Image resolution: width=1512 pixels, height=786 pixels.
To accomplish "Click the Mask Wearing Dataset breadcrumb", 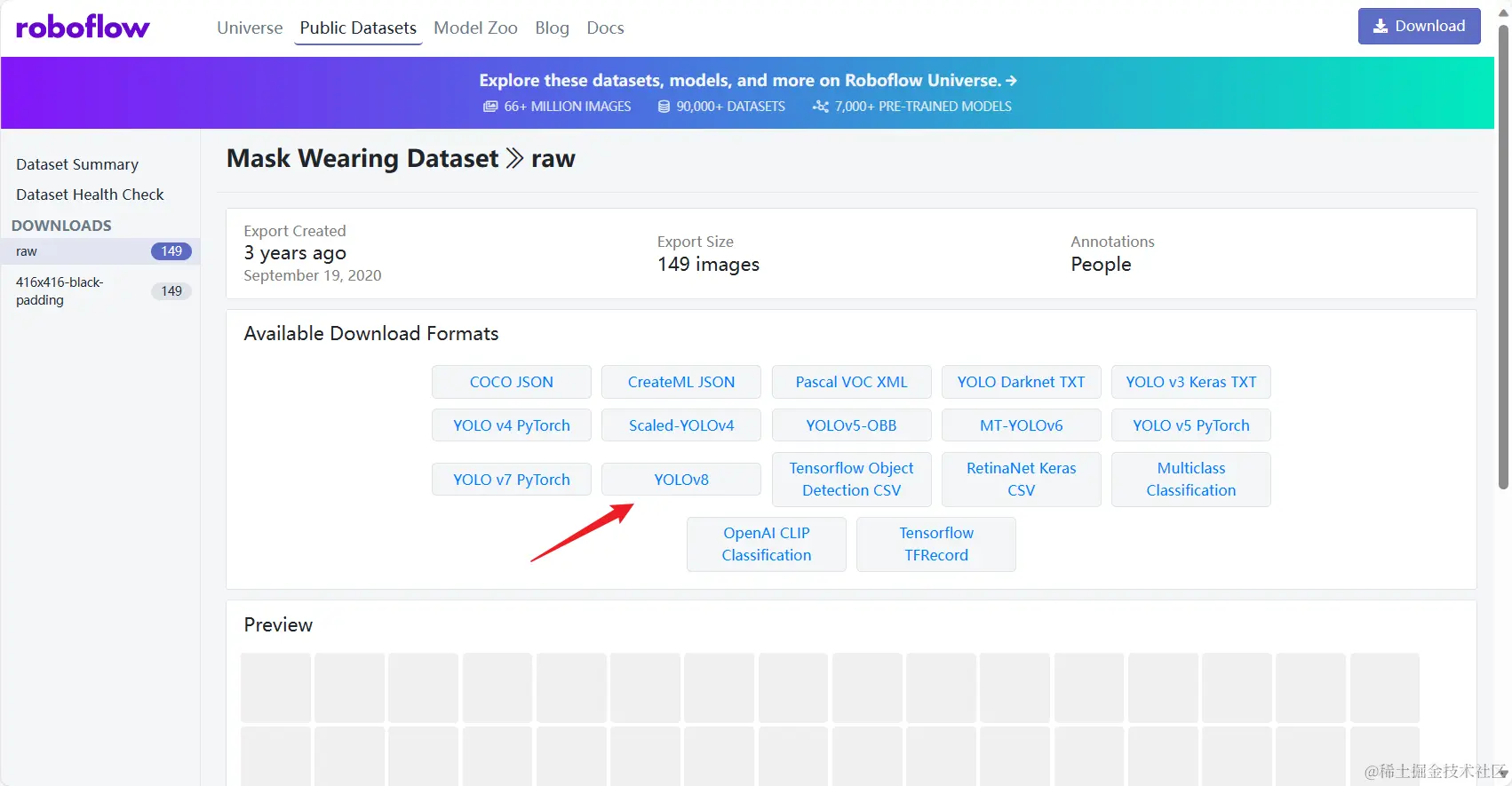I will [362, 158].
